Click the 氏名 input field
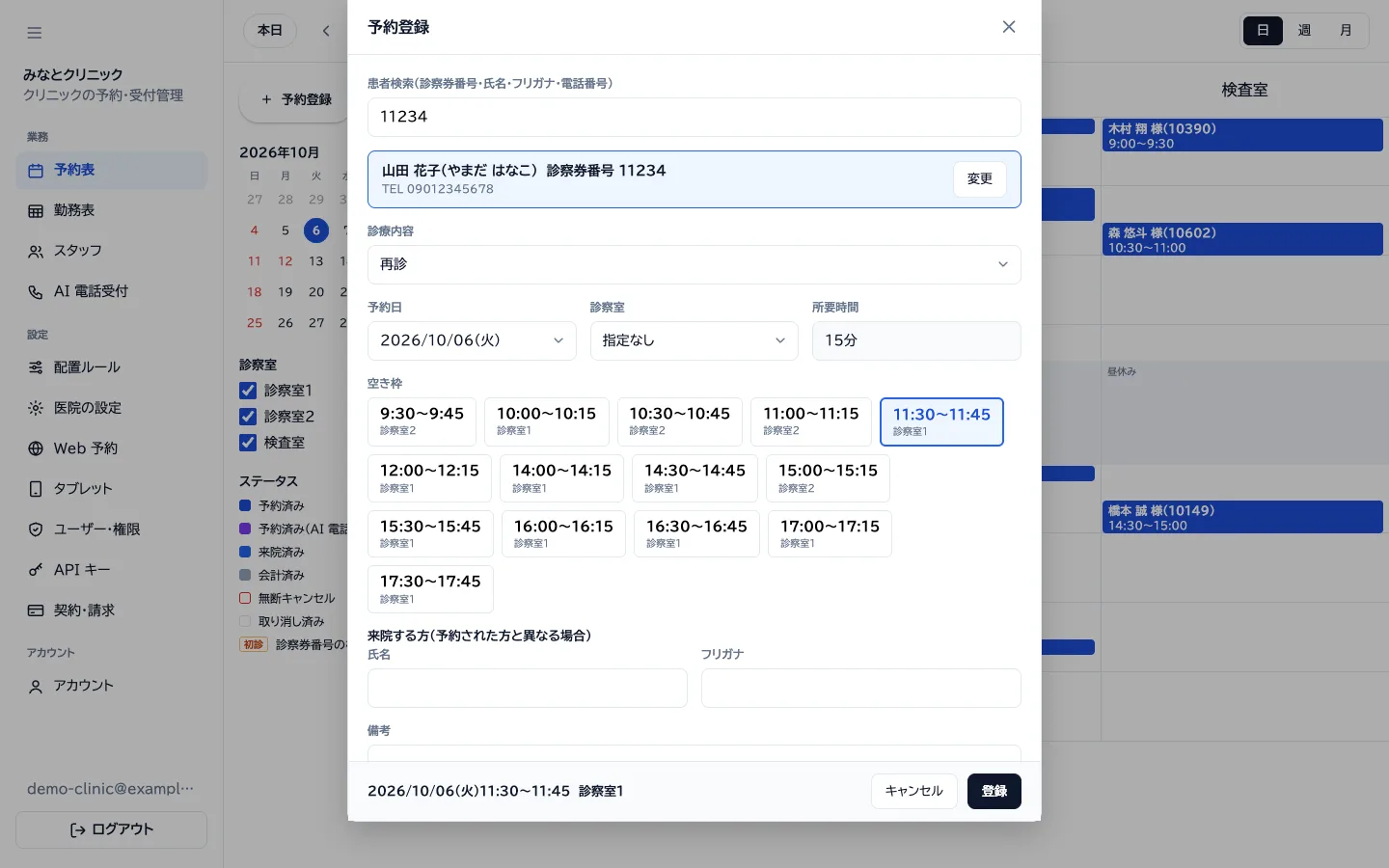The width and height of the screenshot is (1389, 868). coord(528,689)
